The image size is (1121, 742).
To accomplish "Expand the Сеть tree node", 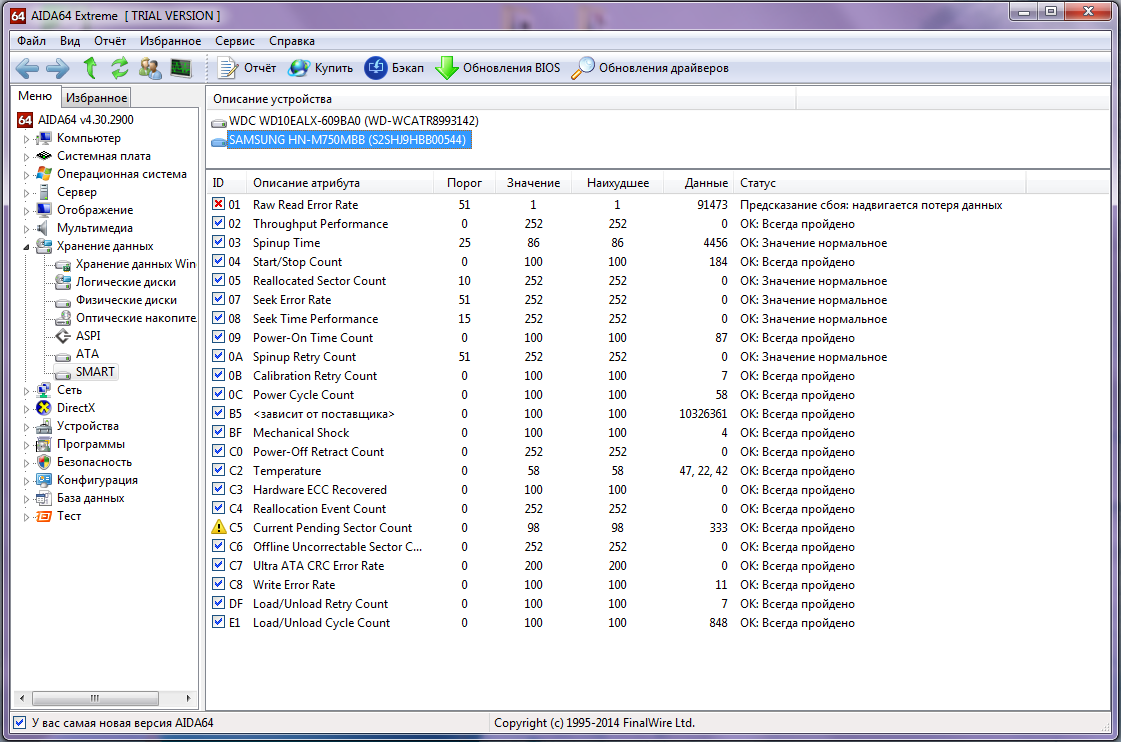I will (x=27, y=390).
